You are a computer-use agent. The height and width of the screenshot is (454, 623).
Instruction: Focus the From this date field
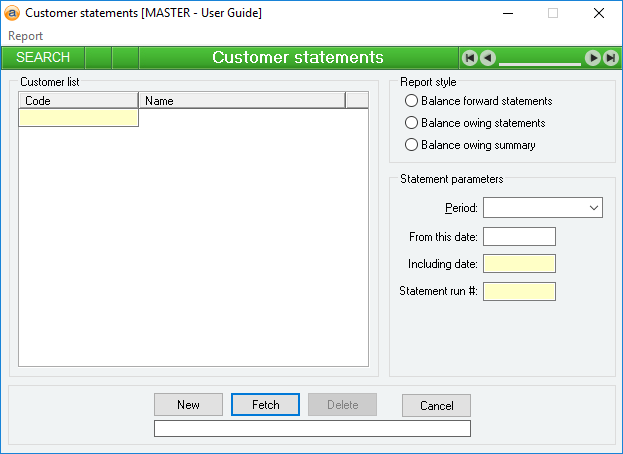pos(519,237)
